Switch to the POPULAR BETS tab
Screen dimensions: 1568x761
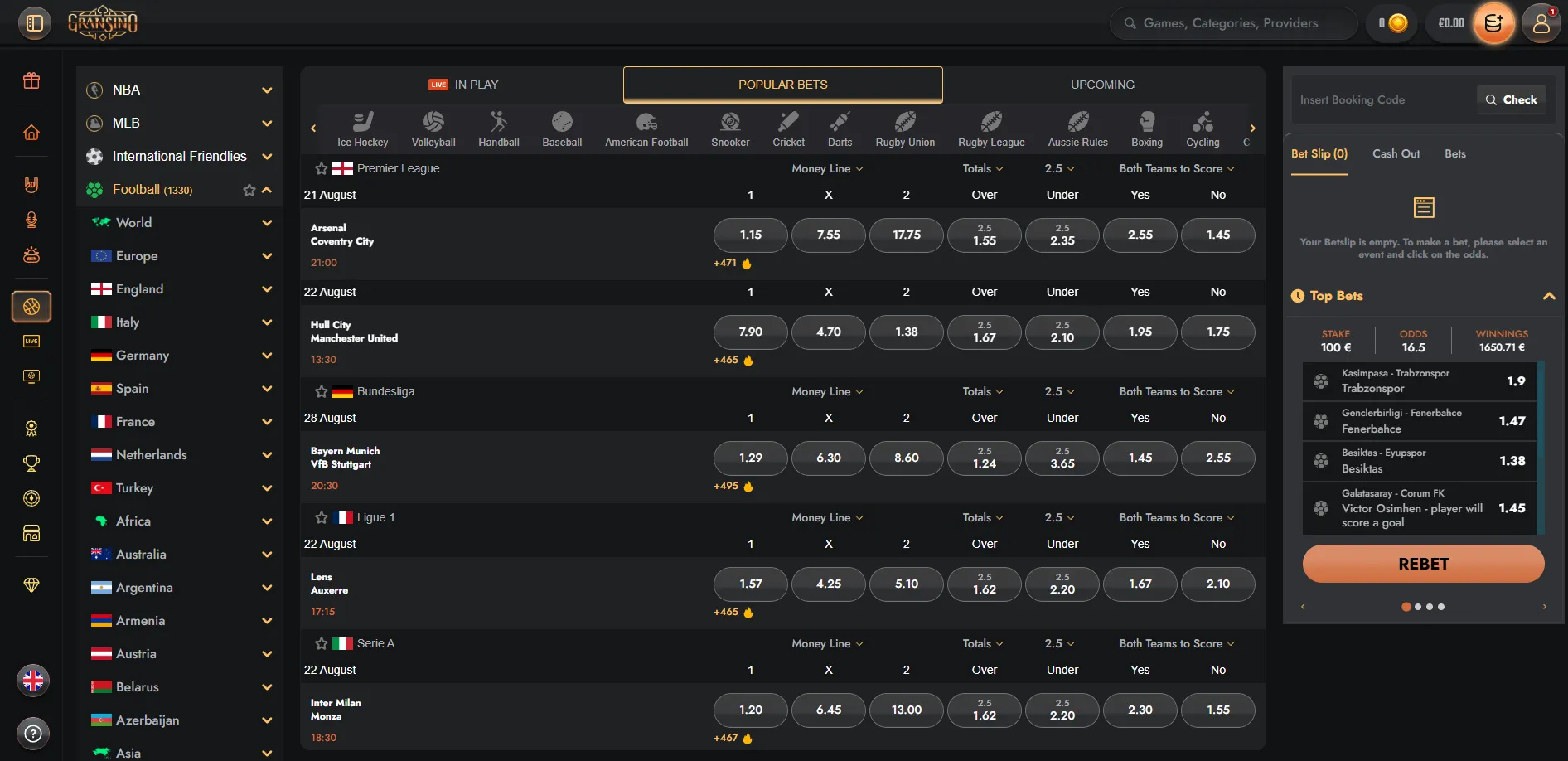click(783, 85)
